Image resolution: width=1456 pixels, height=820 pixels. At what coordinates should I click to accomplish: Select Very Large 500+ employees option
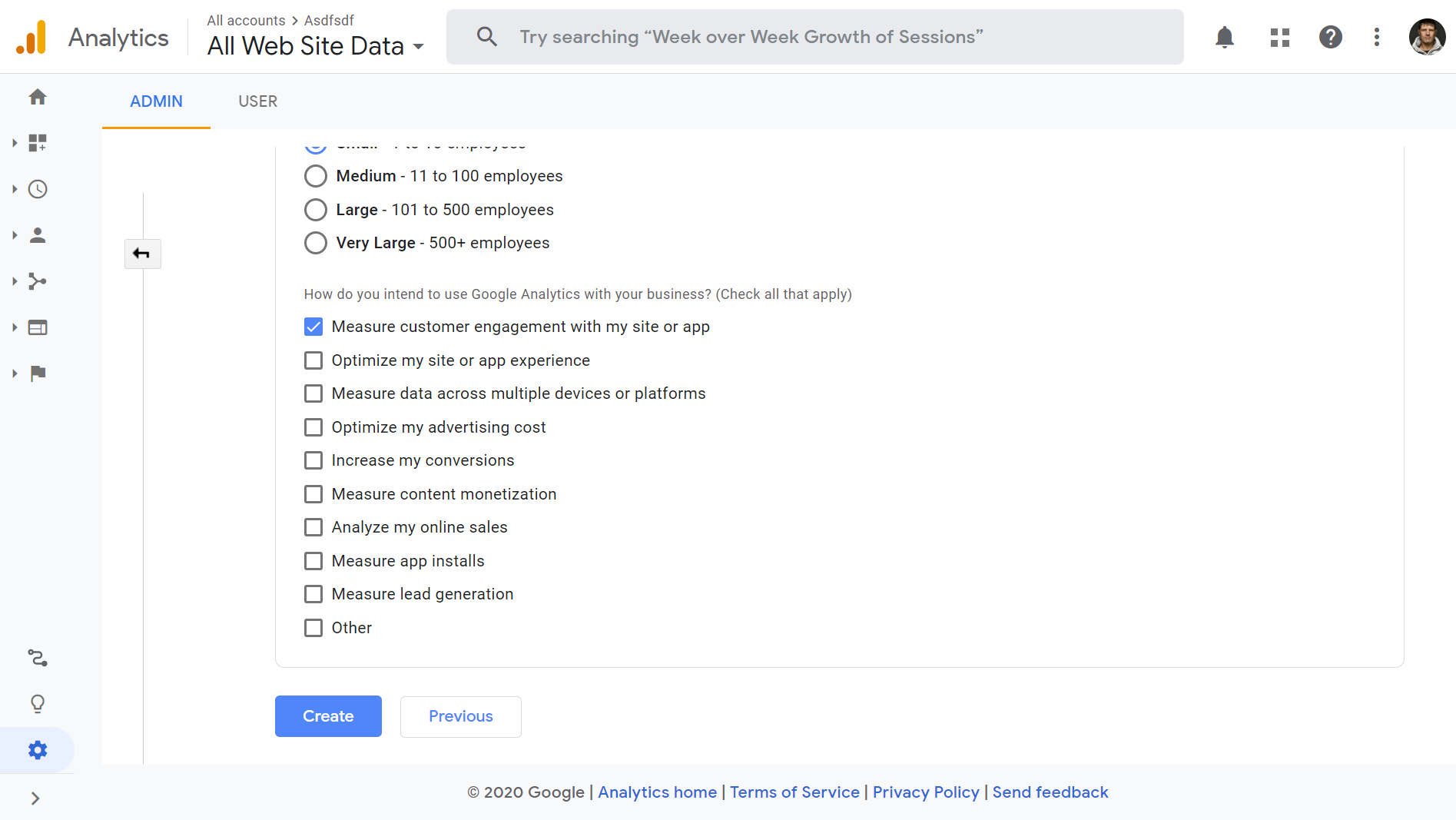[316, 243]
